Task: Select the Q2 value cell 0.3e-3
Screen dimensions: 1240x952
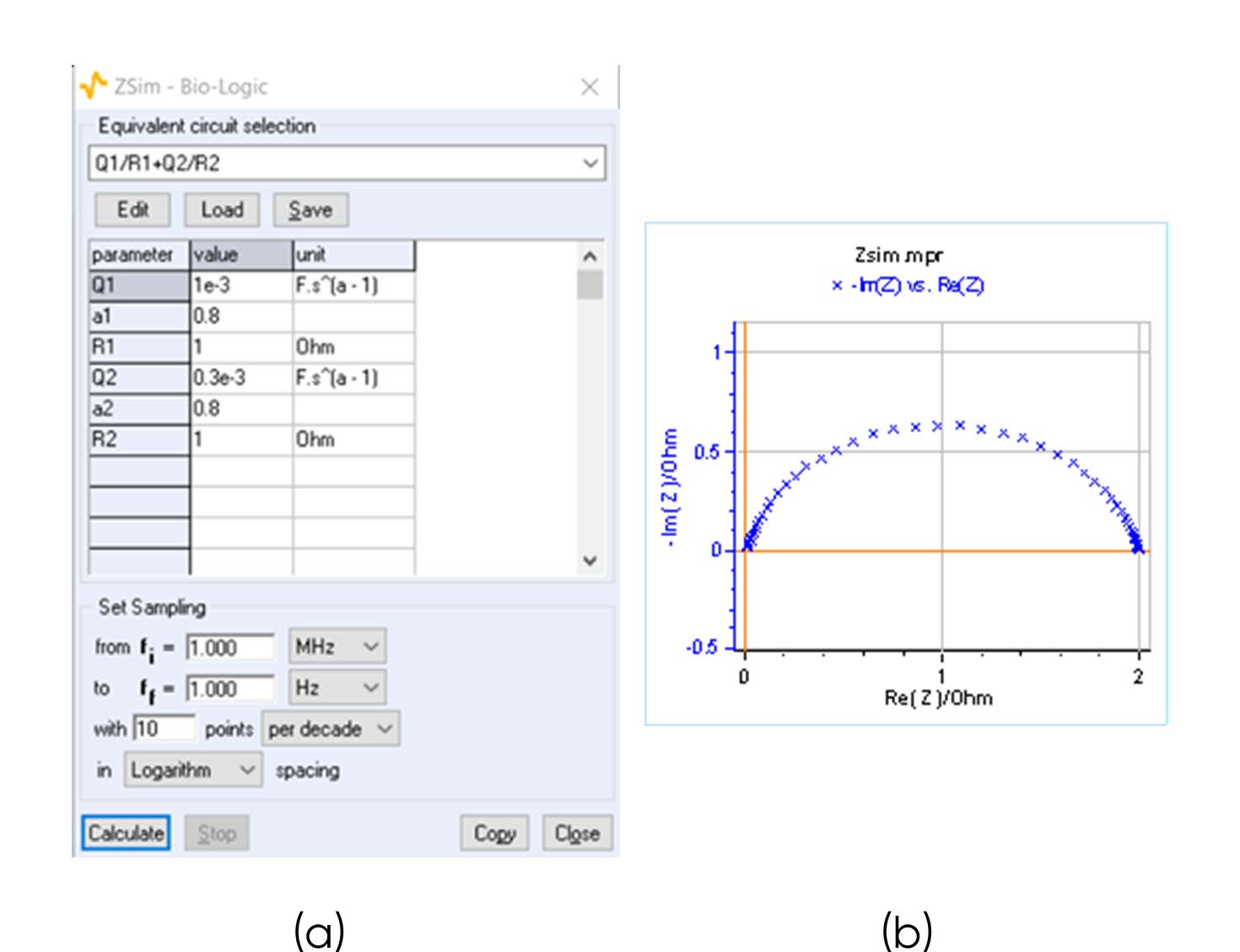Action: (240, 378)
